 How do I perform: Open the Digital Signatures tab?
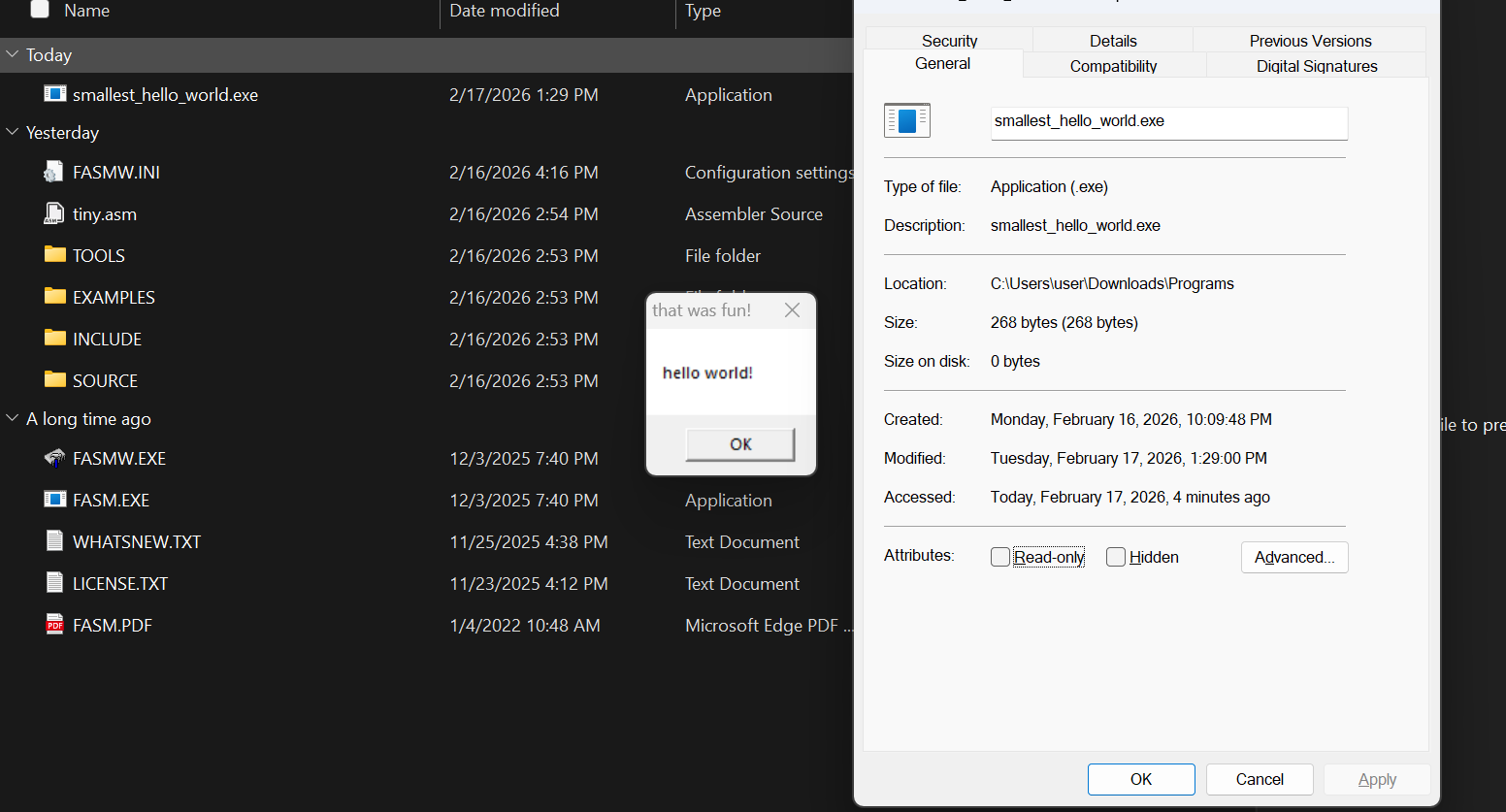pyautogui.click(x=1317, y=66)
